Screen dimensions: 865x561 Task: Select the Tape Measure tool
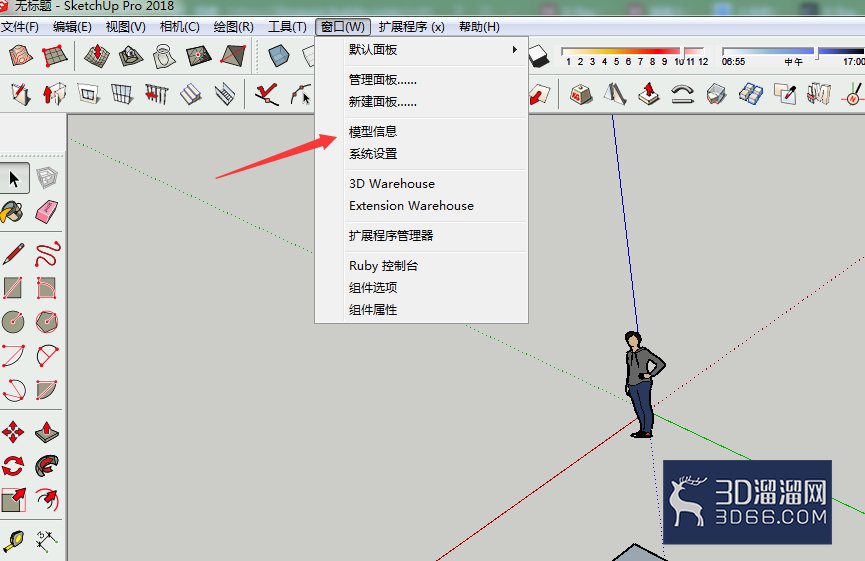pyautogui.click(x=13, y=542)
